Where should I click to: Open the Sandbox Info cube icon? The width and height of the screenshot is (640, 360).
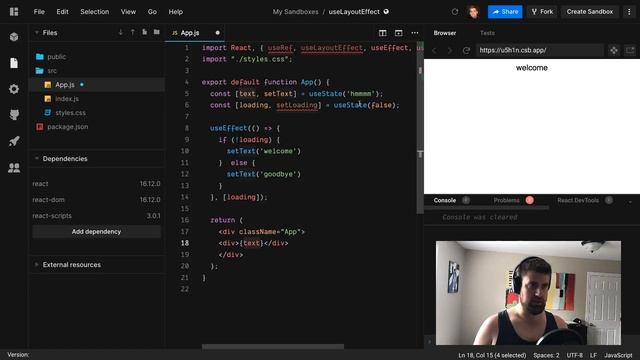[x=14, y=37]
